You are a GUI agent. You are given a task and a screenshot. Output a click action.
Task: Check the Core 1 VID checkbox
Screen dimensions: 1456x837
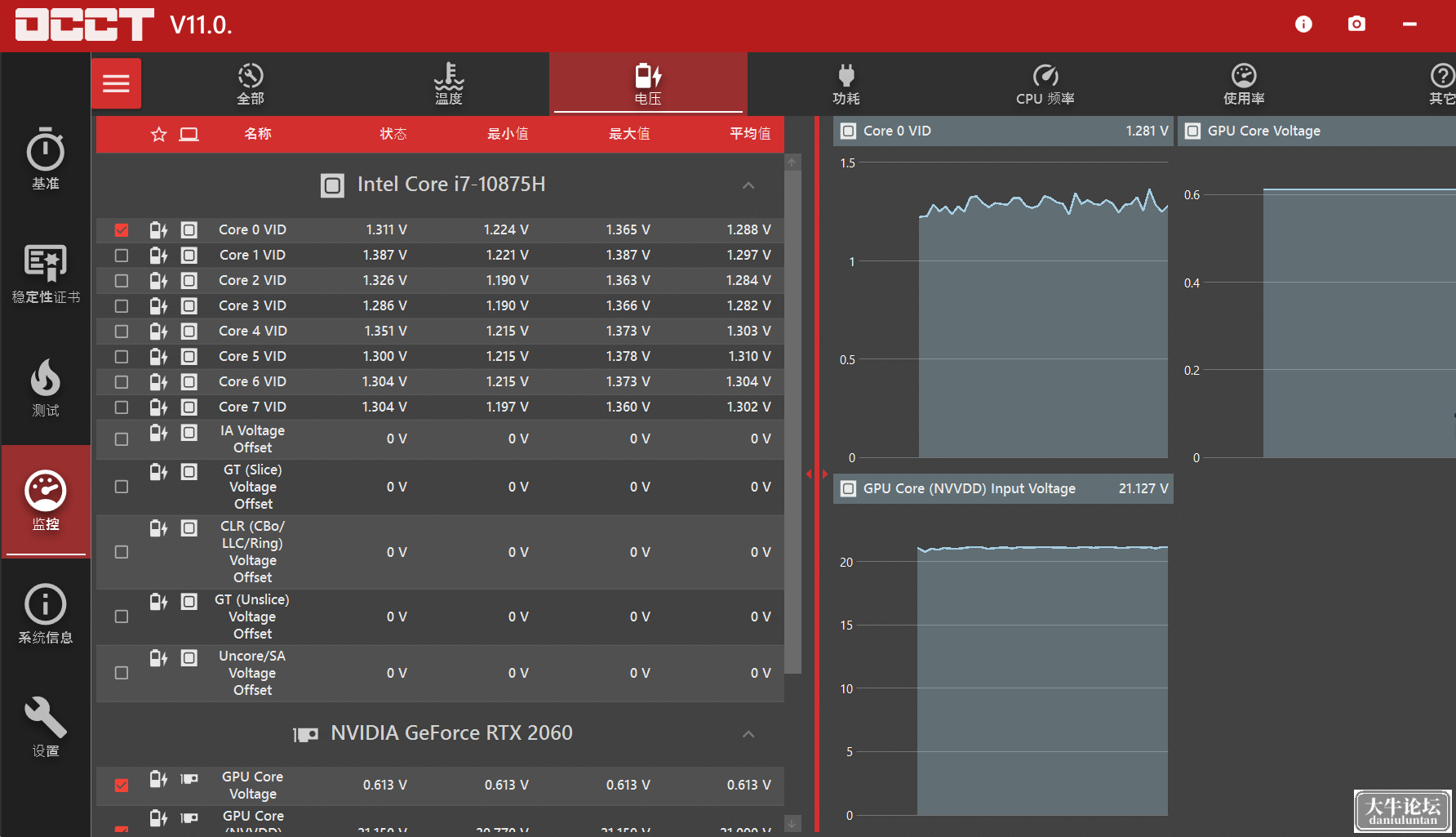coord(122,256)
